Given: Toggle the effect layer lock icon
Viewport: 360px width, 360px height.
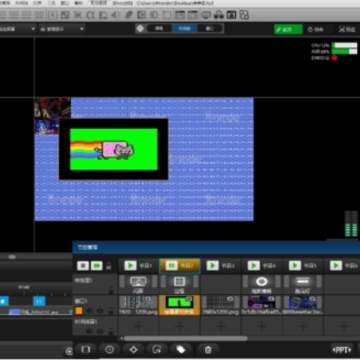Looking at the screenshot, I should click(111, 290).
